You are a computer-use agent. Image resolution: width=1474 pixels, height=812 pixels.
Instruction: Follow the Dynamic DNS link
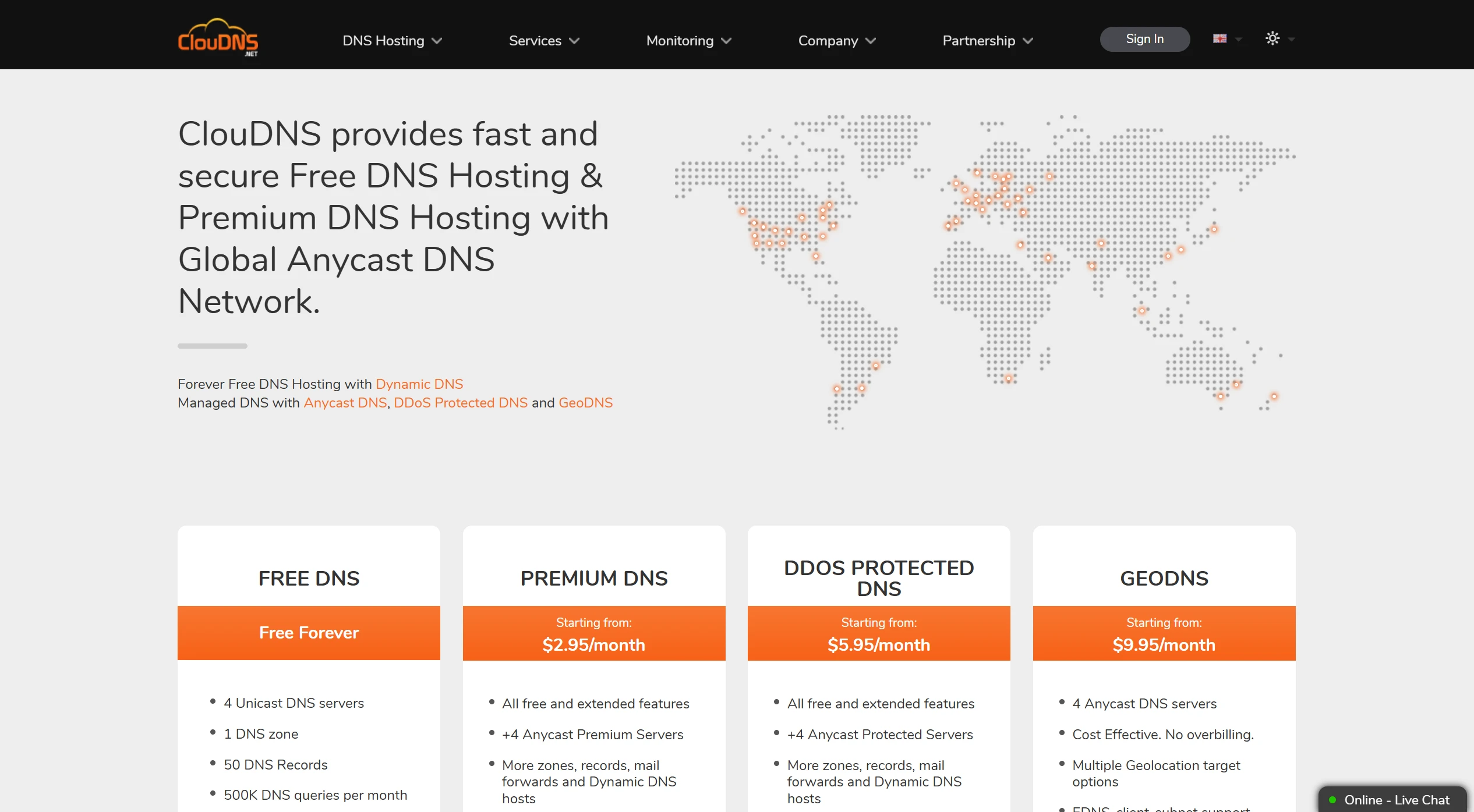[419, 384]
